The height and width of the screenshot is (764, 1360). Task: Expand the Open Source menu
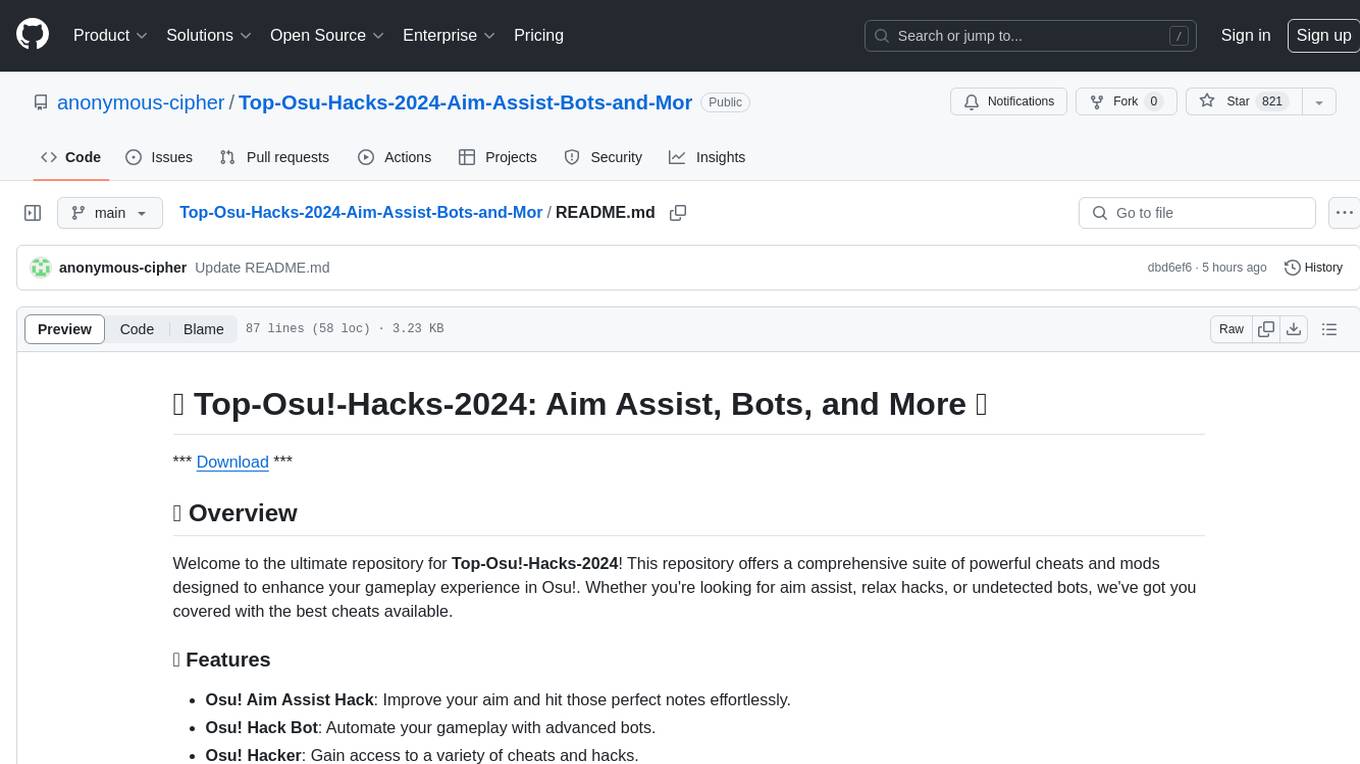tap(327, 35)
